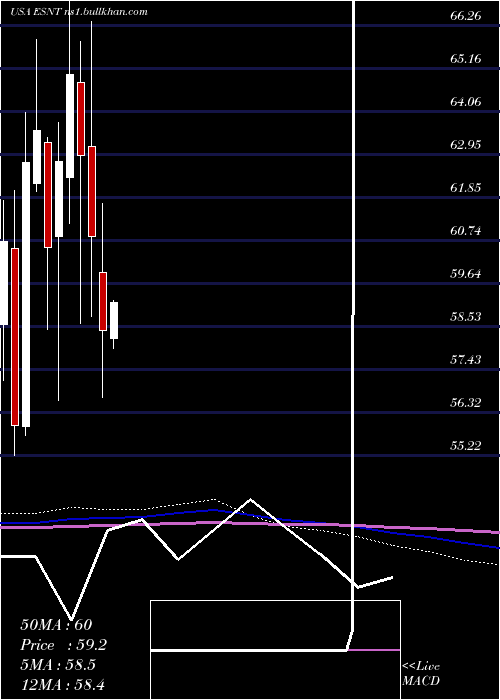
Task: Click the 50MA : 60 readout
Action: pos(56,625)
